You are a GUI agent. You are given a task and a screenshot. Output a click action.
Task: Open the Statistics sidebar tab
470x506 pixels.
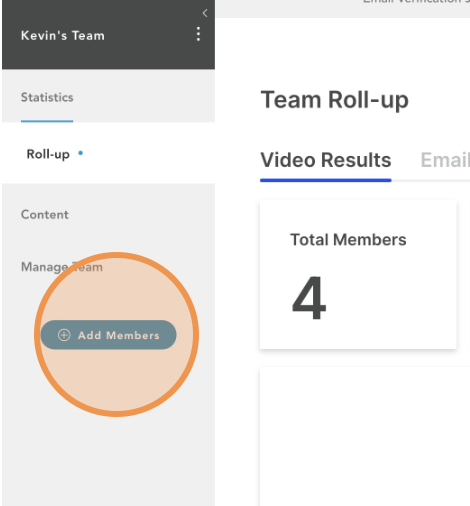47,97
